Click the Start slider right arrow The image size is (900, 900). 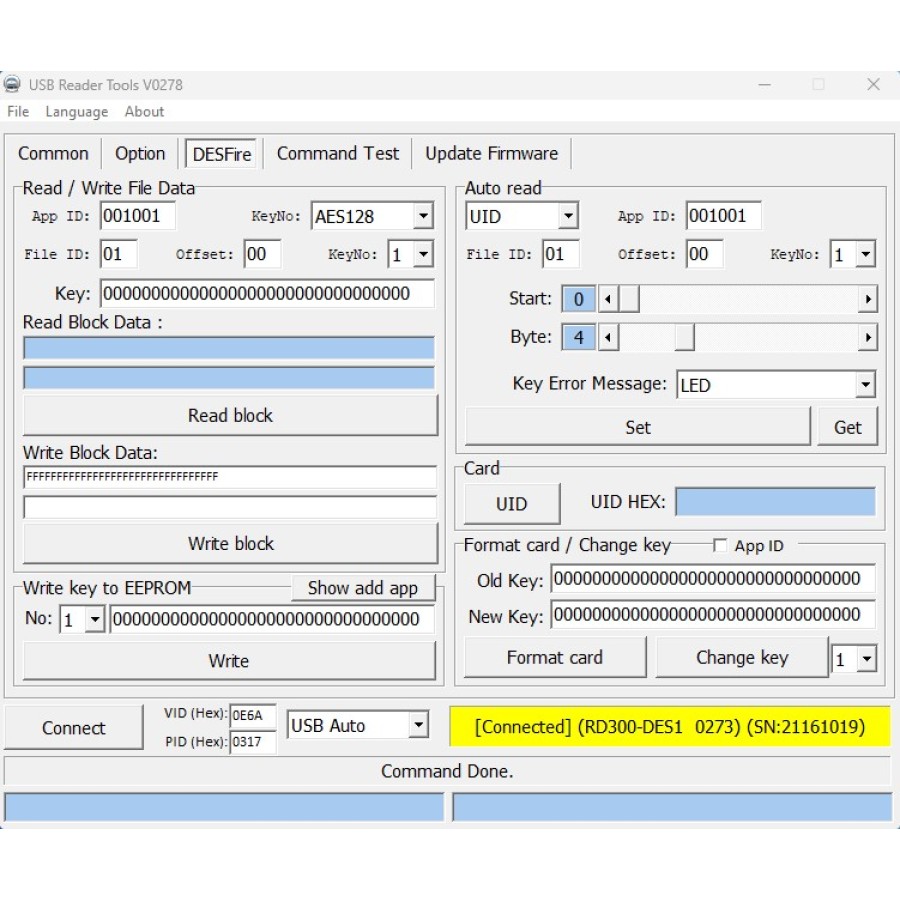coord(867,299)
